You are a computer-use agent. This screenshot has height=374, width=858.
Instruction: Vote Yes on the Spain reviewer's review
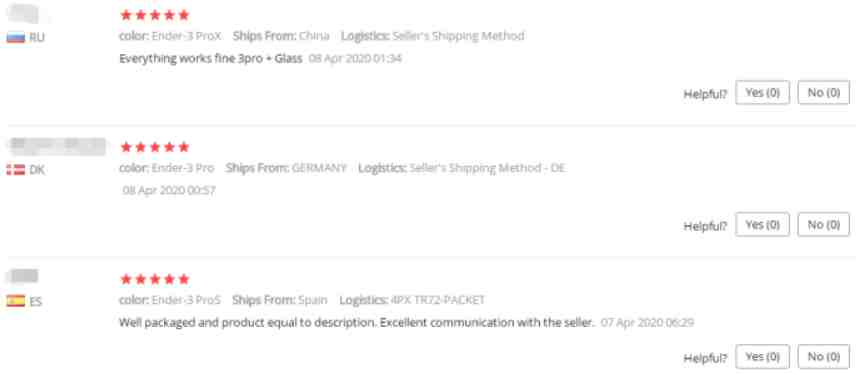[x=762, y=356]
